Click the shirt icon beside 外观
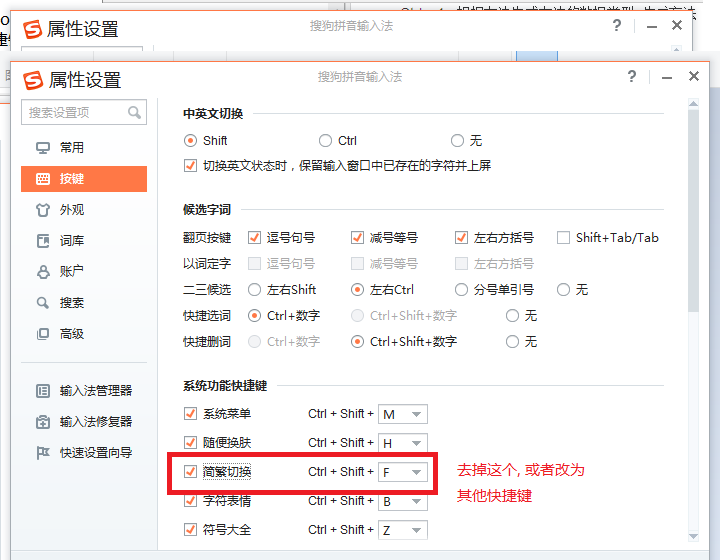The image size is (720, 560). (43, 210)
